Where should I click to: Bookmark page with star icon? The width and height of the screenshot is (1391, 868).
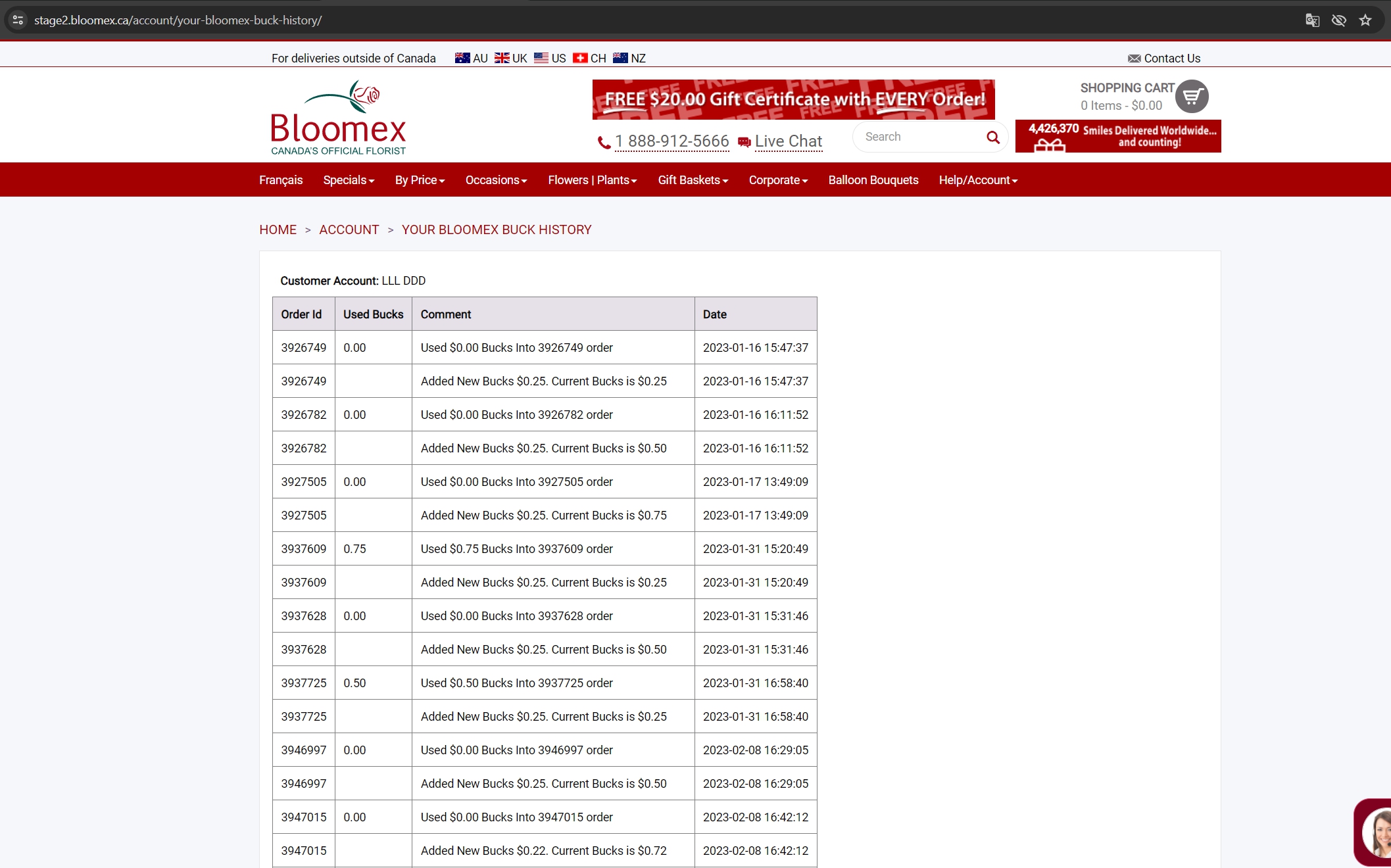(1365, 20)
